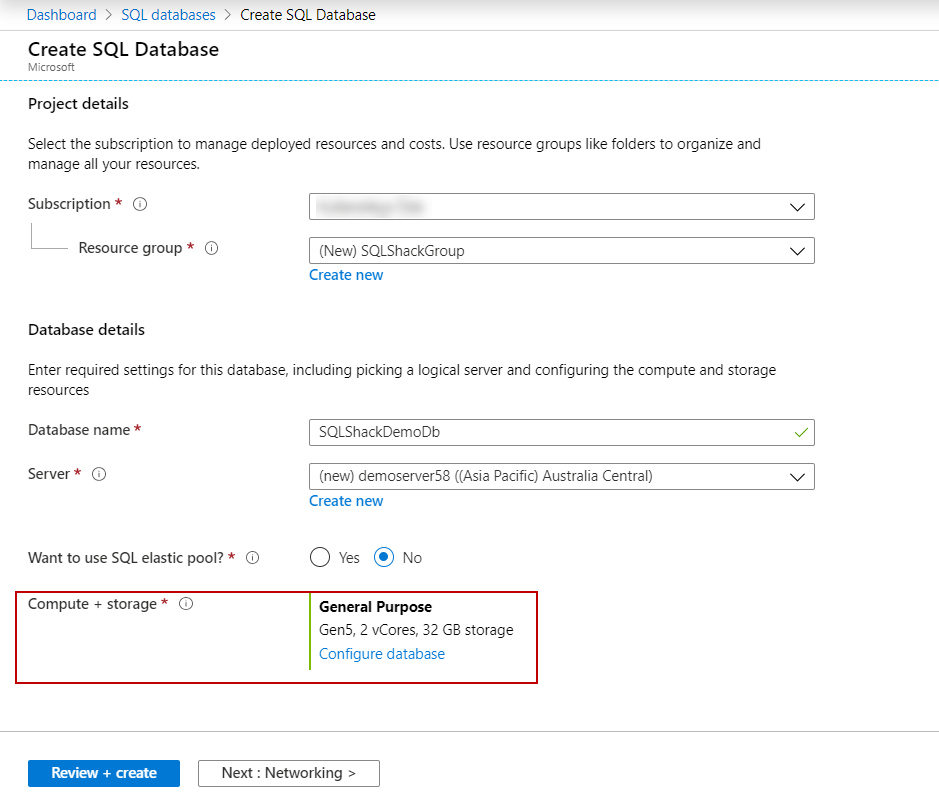Click Create new under Resource group
Screen dimensions: 939x810
pyautogui.click(x=346, y=275)
